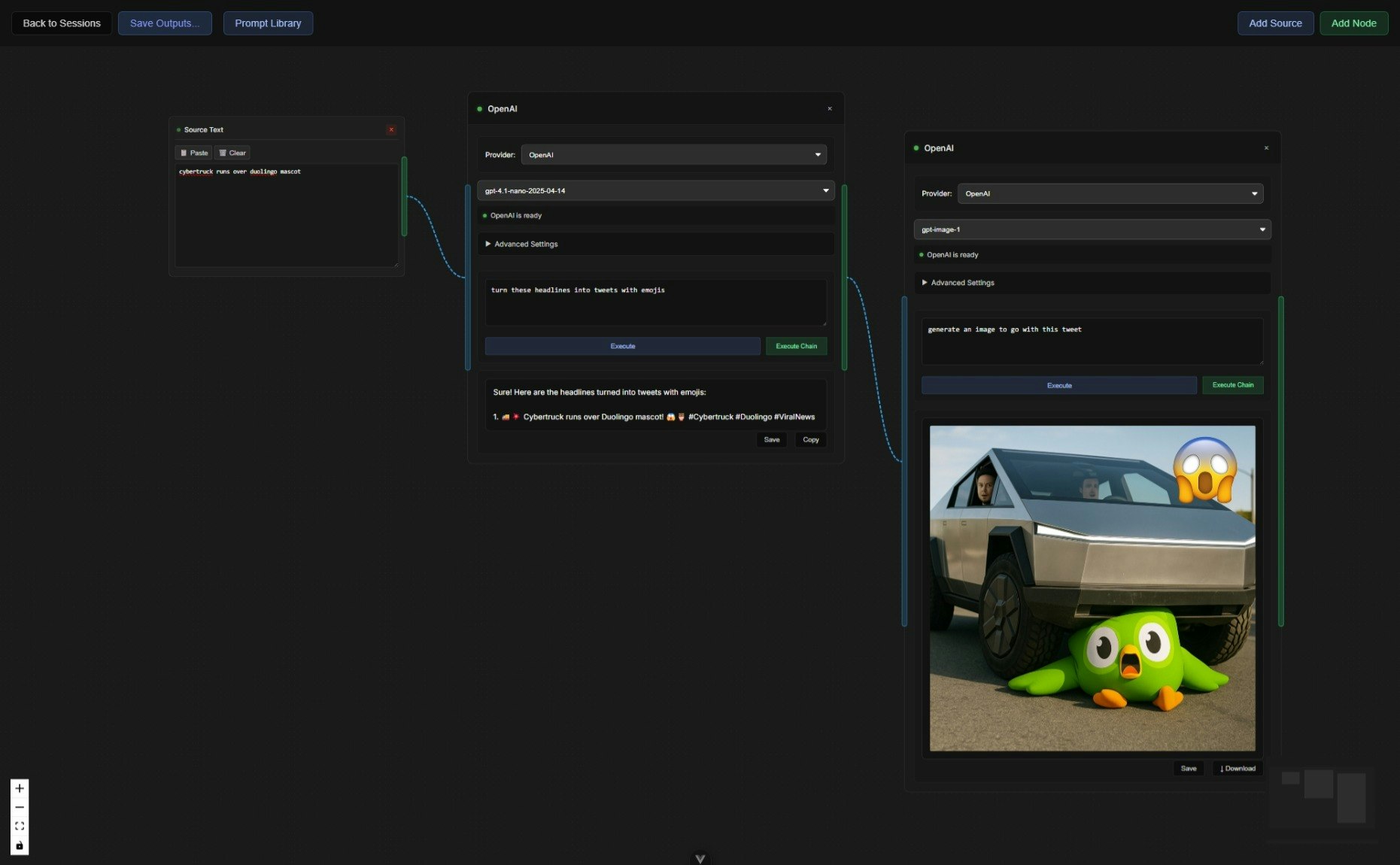
Task: Open the Prompt Library
Action: [x=268, y=23]
